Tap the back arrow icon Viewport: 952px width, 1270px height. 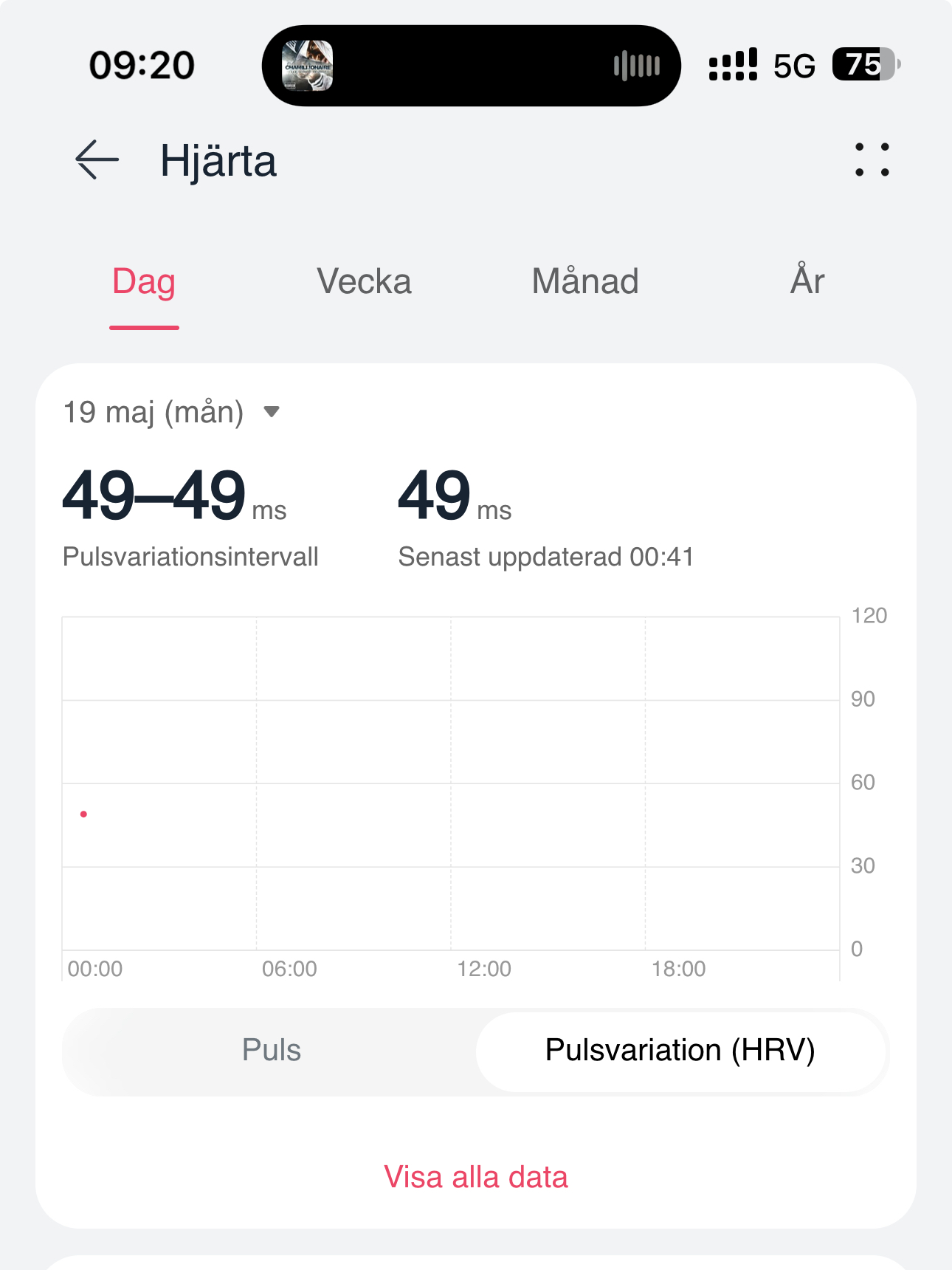pyautogui.click(x=97, y=159)
